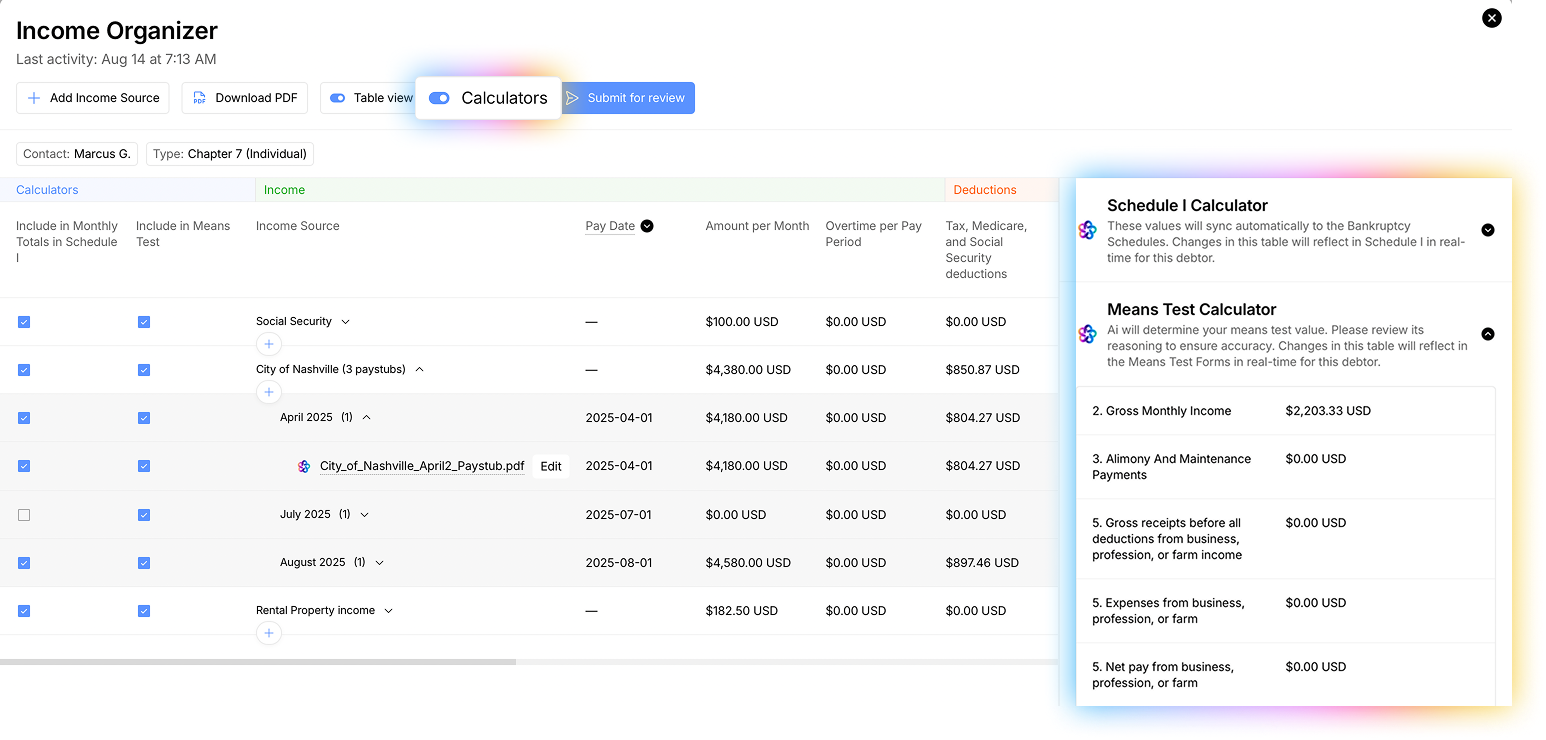This screenshot has height=740, width=1546.
Task: Check July 2025 Include in Monthly Totals box
Action: pyautogui.click(x=24, y=515)
